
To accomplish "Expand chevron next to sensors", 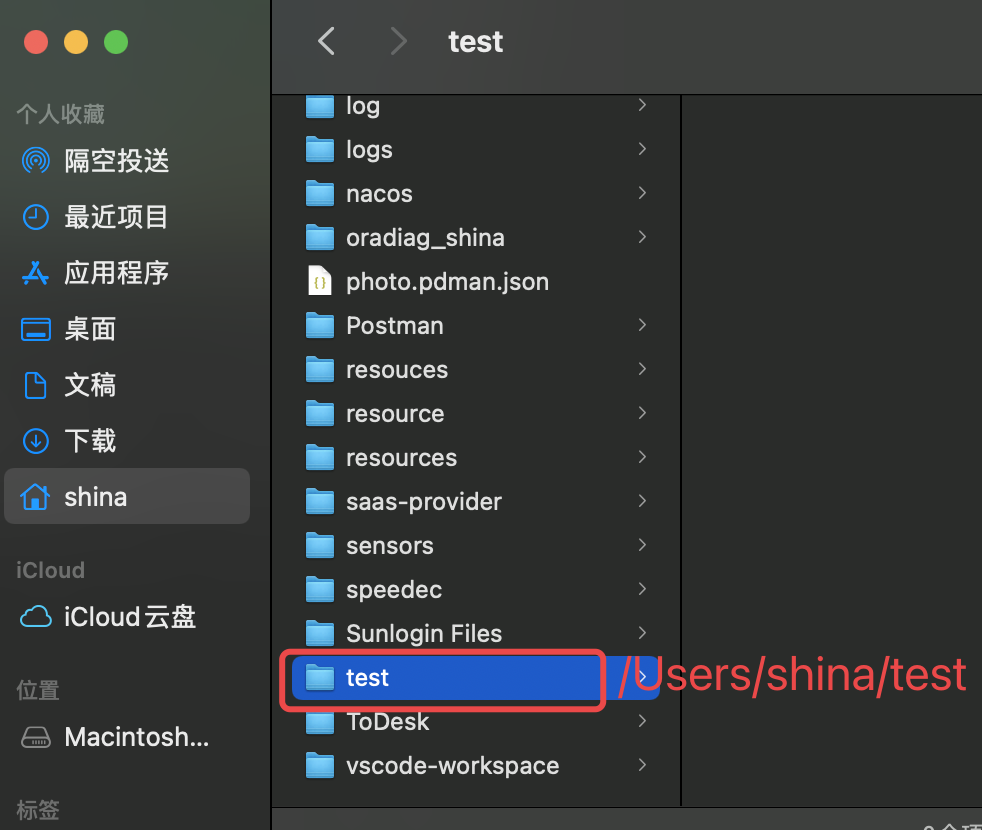I will coord(642,545).
